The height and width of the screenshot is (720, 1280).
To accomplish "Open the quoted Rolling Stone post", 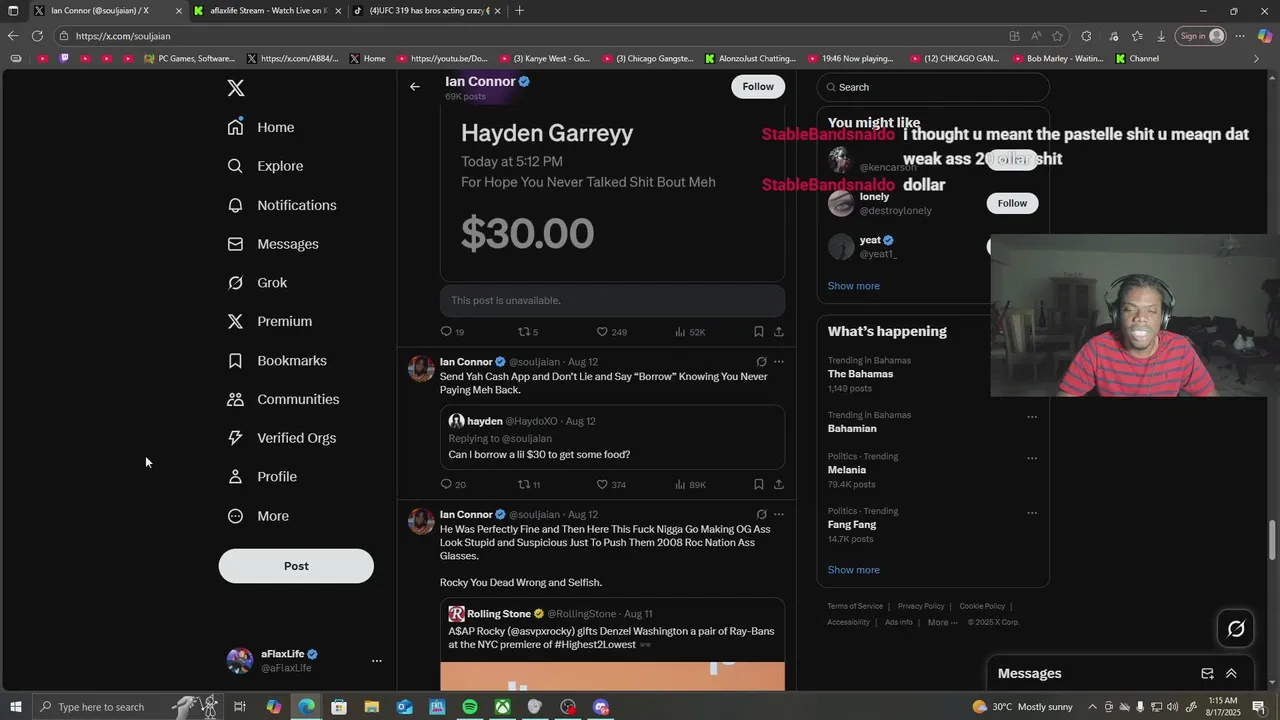I will point(612,644).
